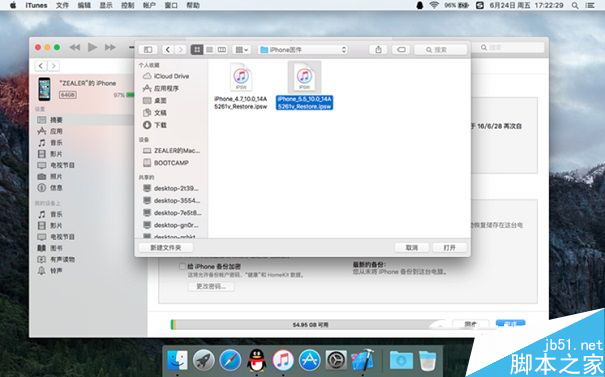The width and height of the screenshot is (605, 377).
Task: Switch file dialog to icon view
Action: tap(197, 49)
